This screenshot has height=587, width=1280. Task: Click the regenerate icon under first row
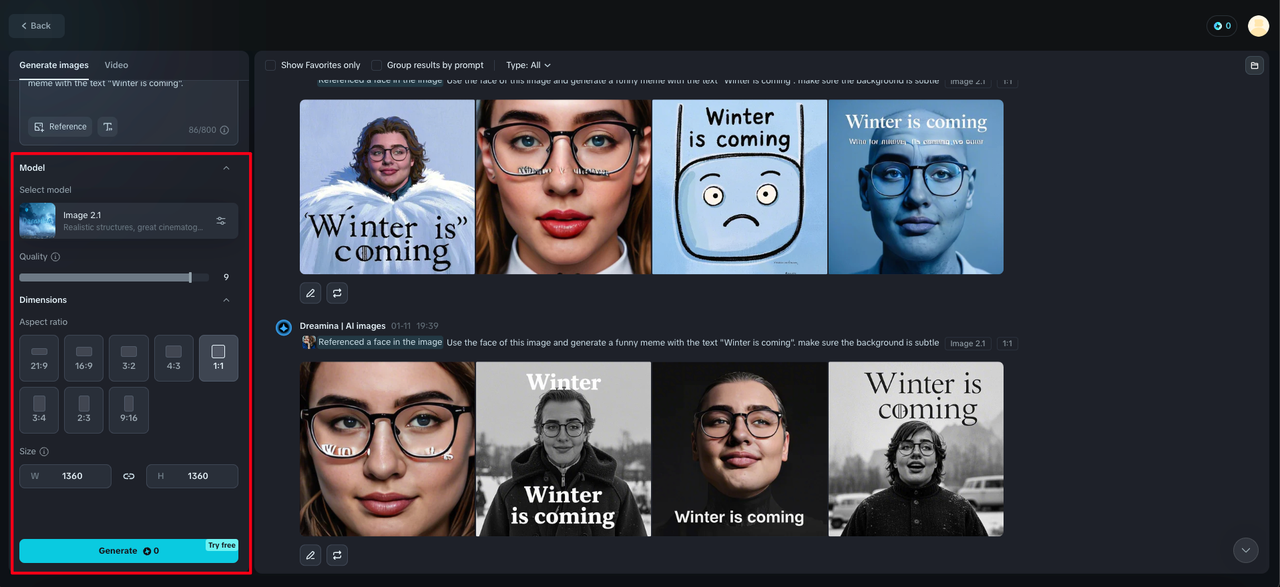[337, 293]
